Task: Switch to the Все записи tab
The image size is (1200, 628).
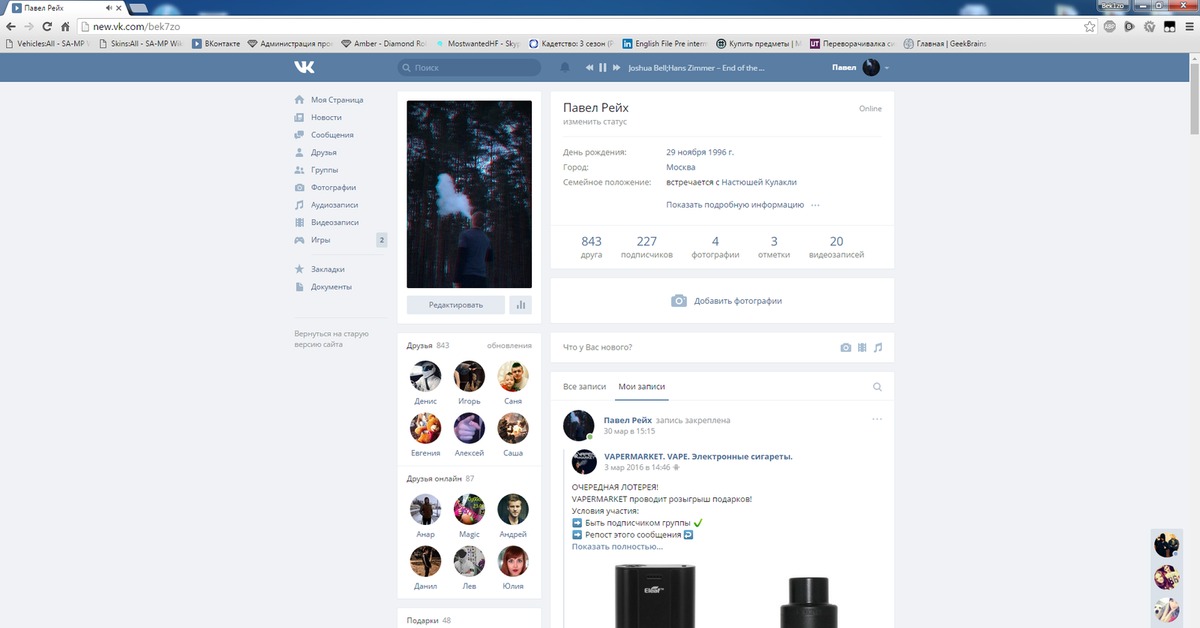Action: [585, 386]
